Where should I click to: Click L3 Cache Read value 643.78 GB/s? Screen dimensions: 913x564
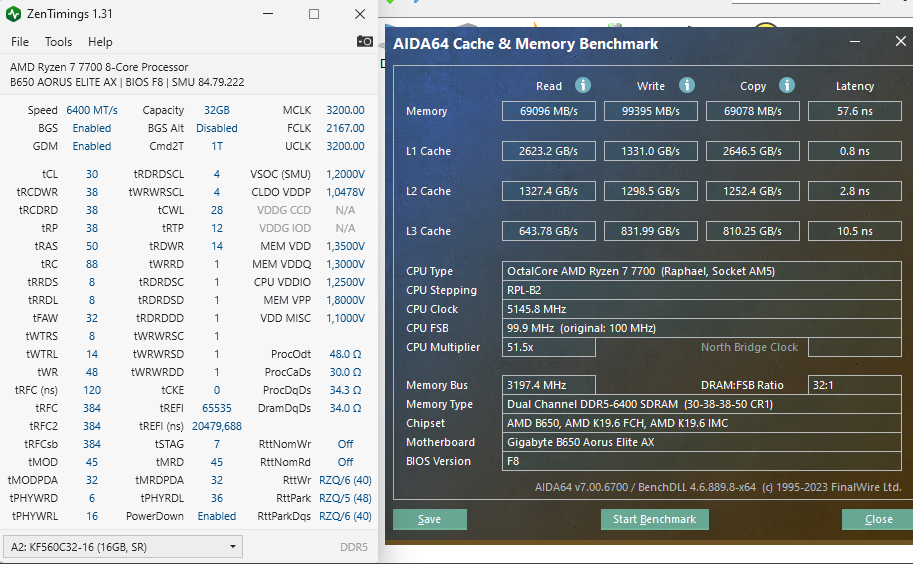click(548, 231)
